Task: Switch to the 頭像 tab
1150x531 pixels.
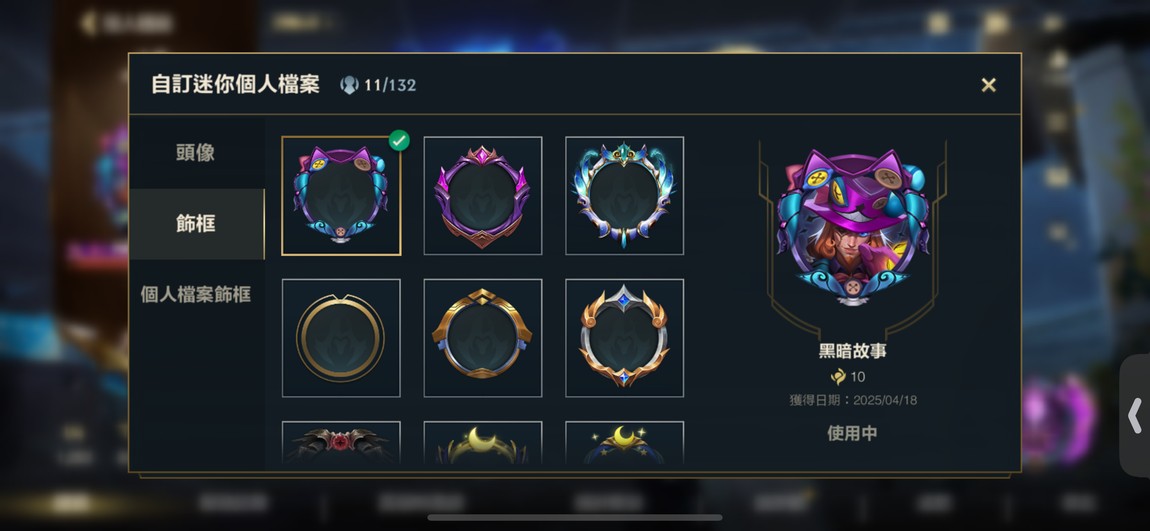Action: pyautogui.click(x=196, y=153)
